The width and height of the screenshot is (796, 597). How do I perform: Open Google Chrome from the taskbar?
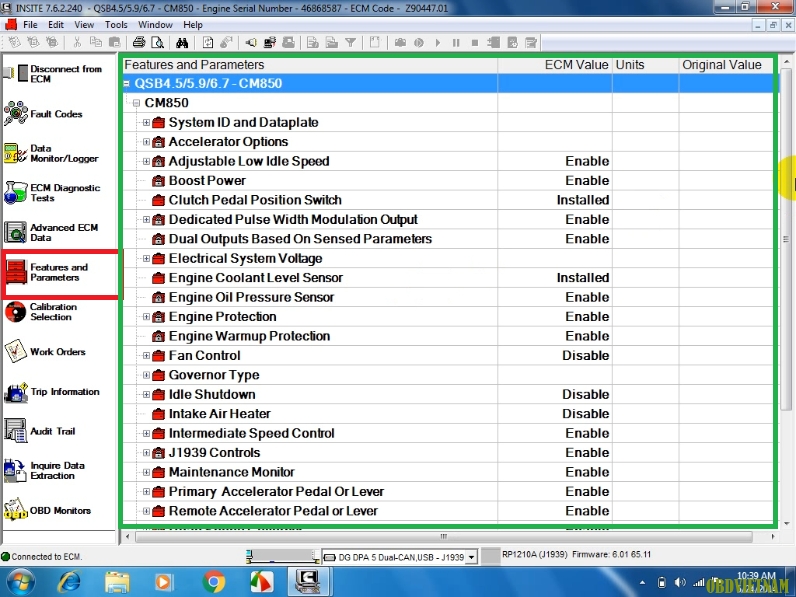pyautogui.click(x=213, y=582)
